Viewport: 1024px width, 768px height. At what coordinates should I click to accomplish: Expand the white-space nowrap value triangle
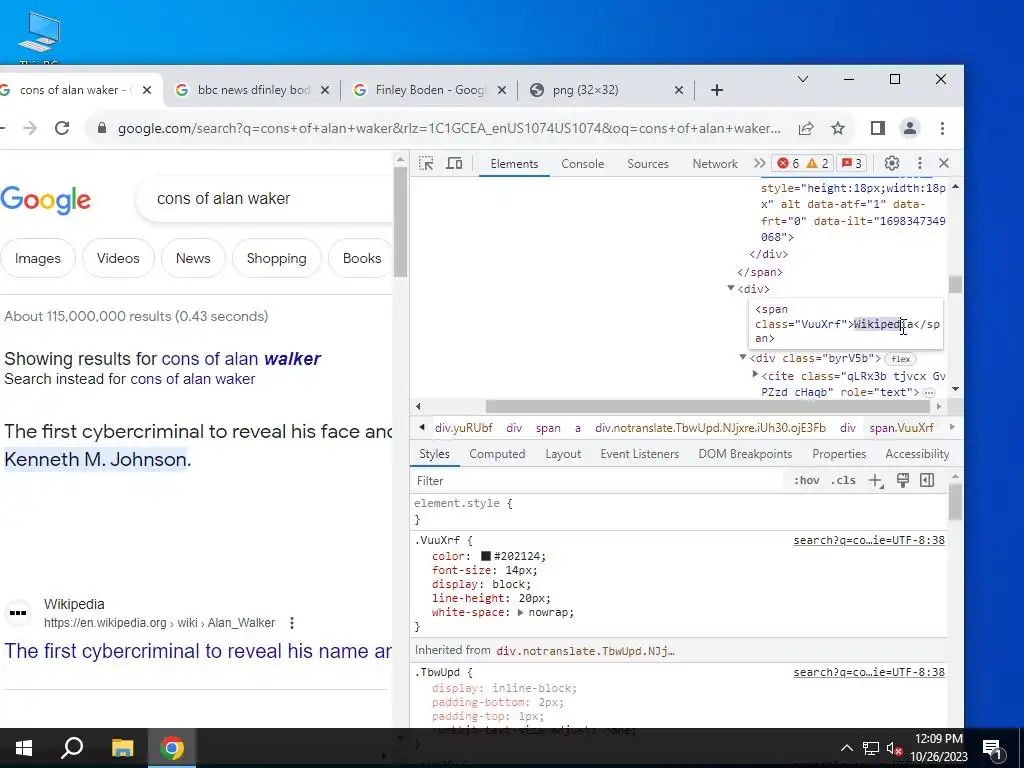tap(520, 613)
